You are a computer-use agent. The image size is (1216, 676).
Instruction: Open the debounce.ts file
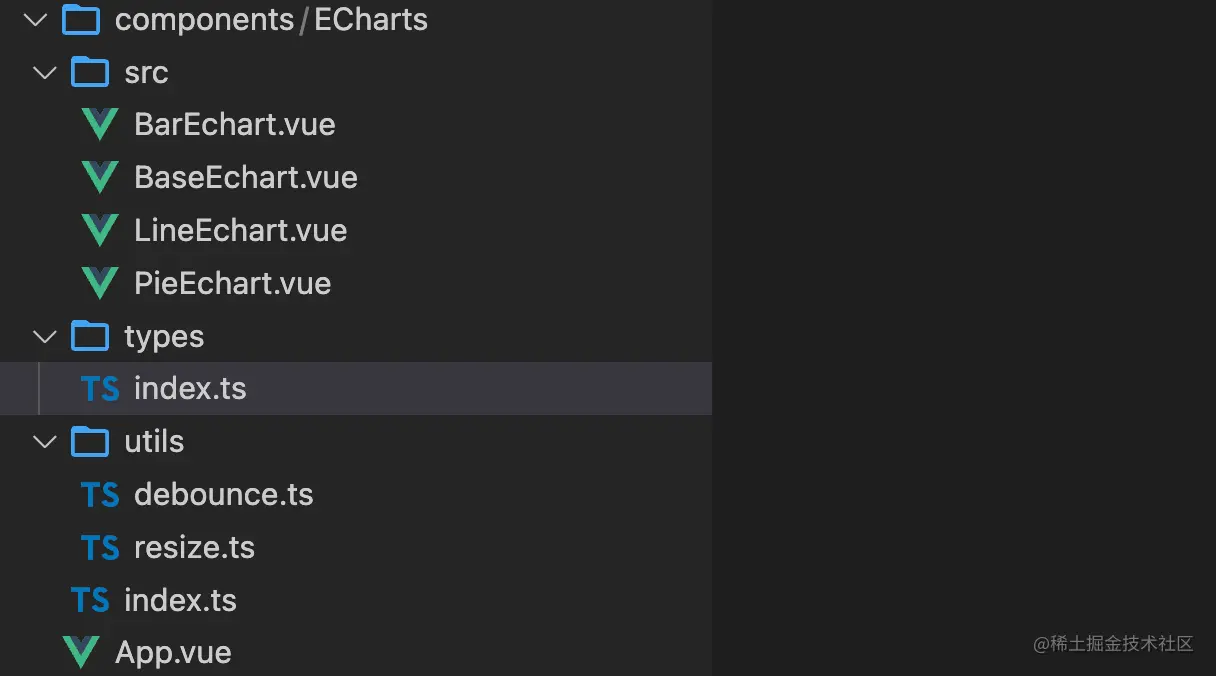[356, 495]
